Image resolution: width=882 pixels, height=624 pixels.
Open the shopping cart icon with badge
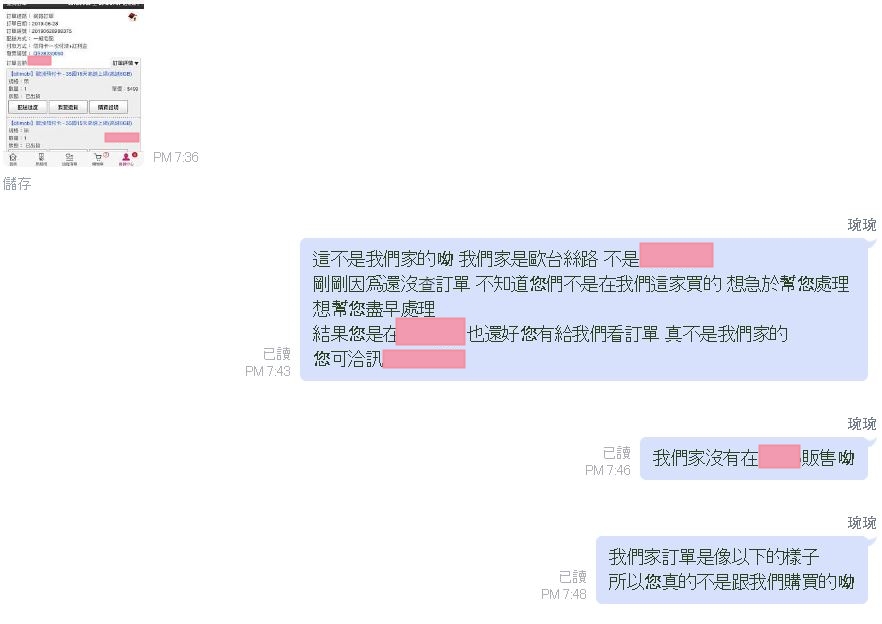[x=98, y=159]
